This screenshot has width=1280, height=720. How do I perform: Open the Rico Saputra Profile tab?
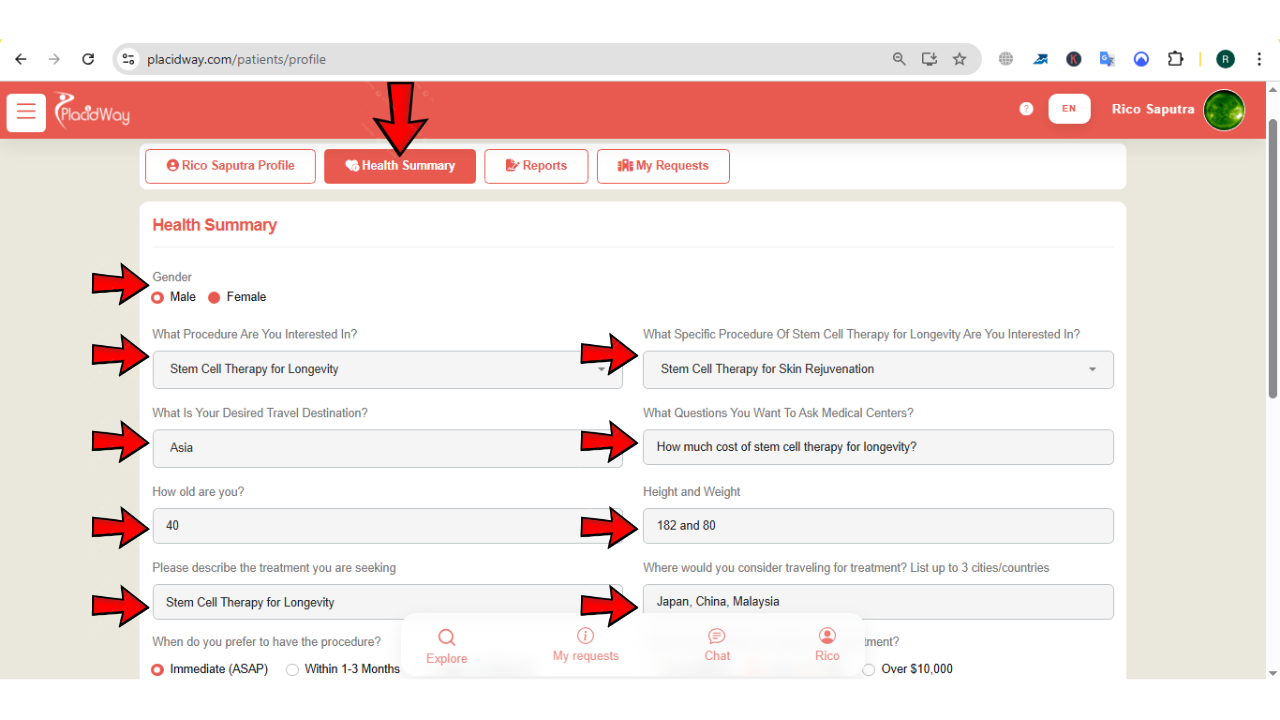230,166
